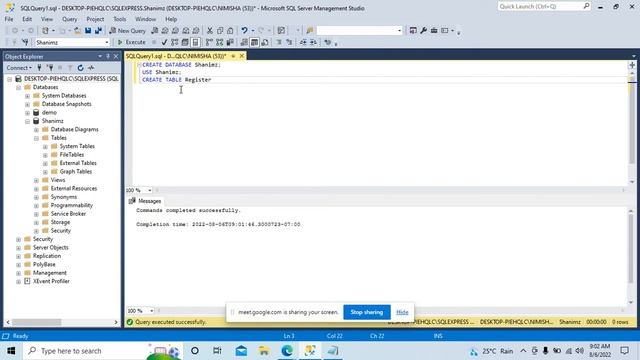Open Microsoft Edge from taskbar
The image size is (640, 360).
pos(287,351)
